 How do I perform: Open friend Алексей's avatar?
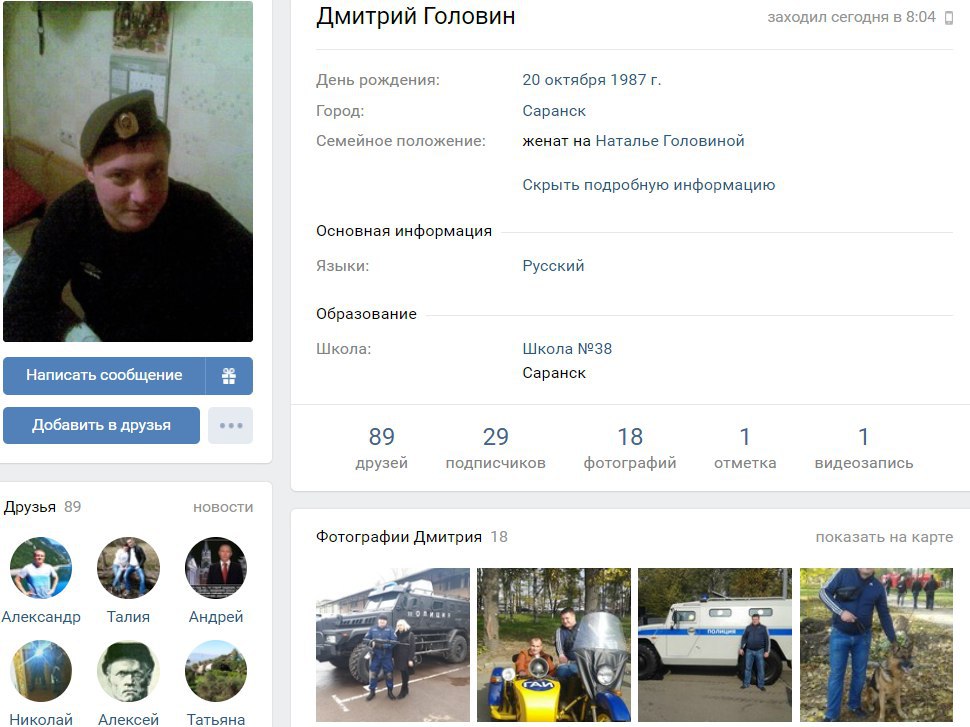[128, 671]
